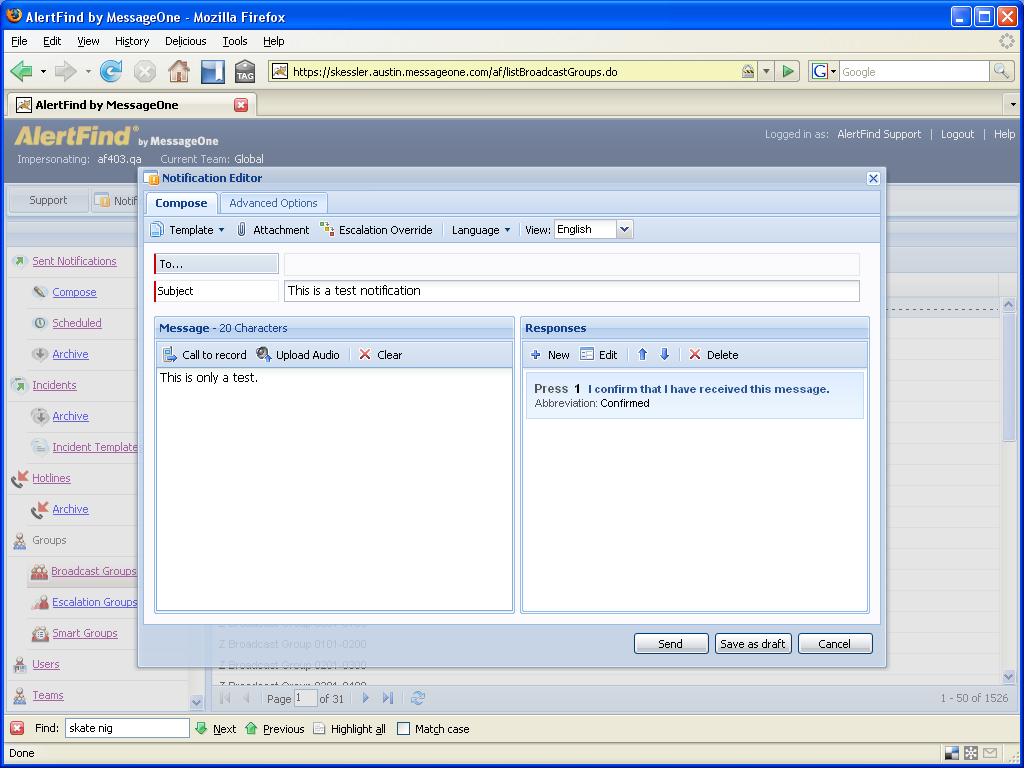Open the Tools menu
This screenshot has height=768, width=1024.
point(234,41)
